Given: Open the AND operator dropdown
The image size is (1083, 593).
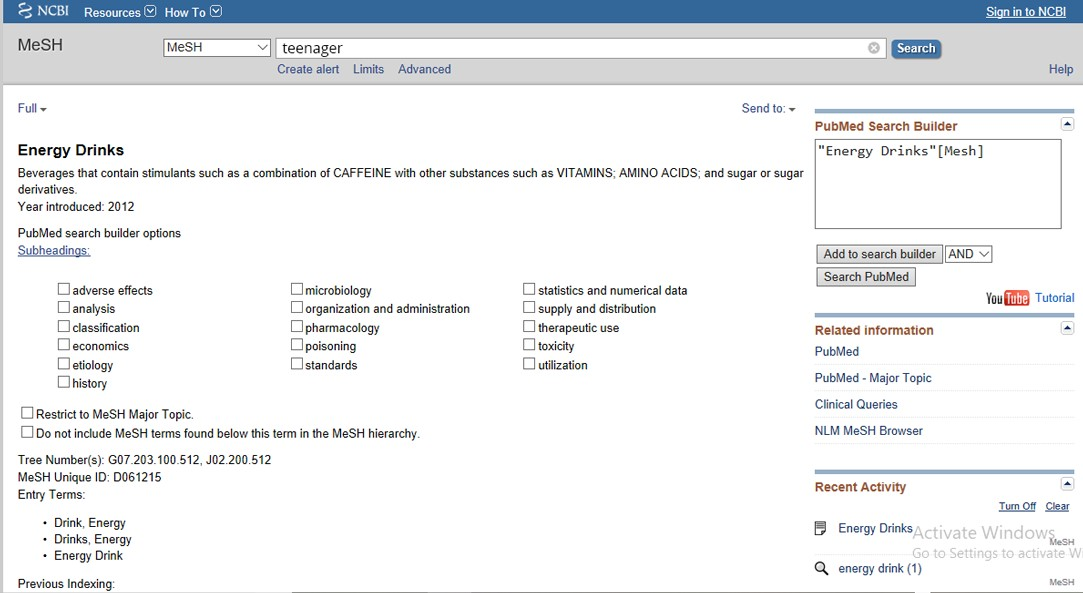Looking at the screenshot, I should (x=968, y=254).
